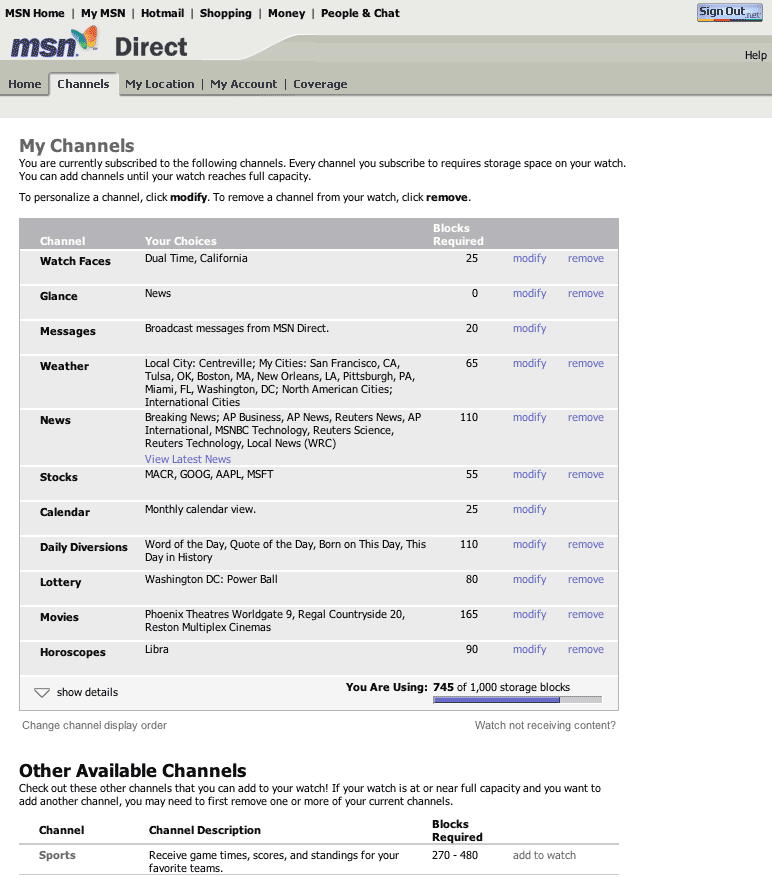Modify the Glance channel
The image size is (772, 881).
(x=529, y=293)
